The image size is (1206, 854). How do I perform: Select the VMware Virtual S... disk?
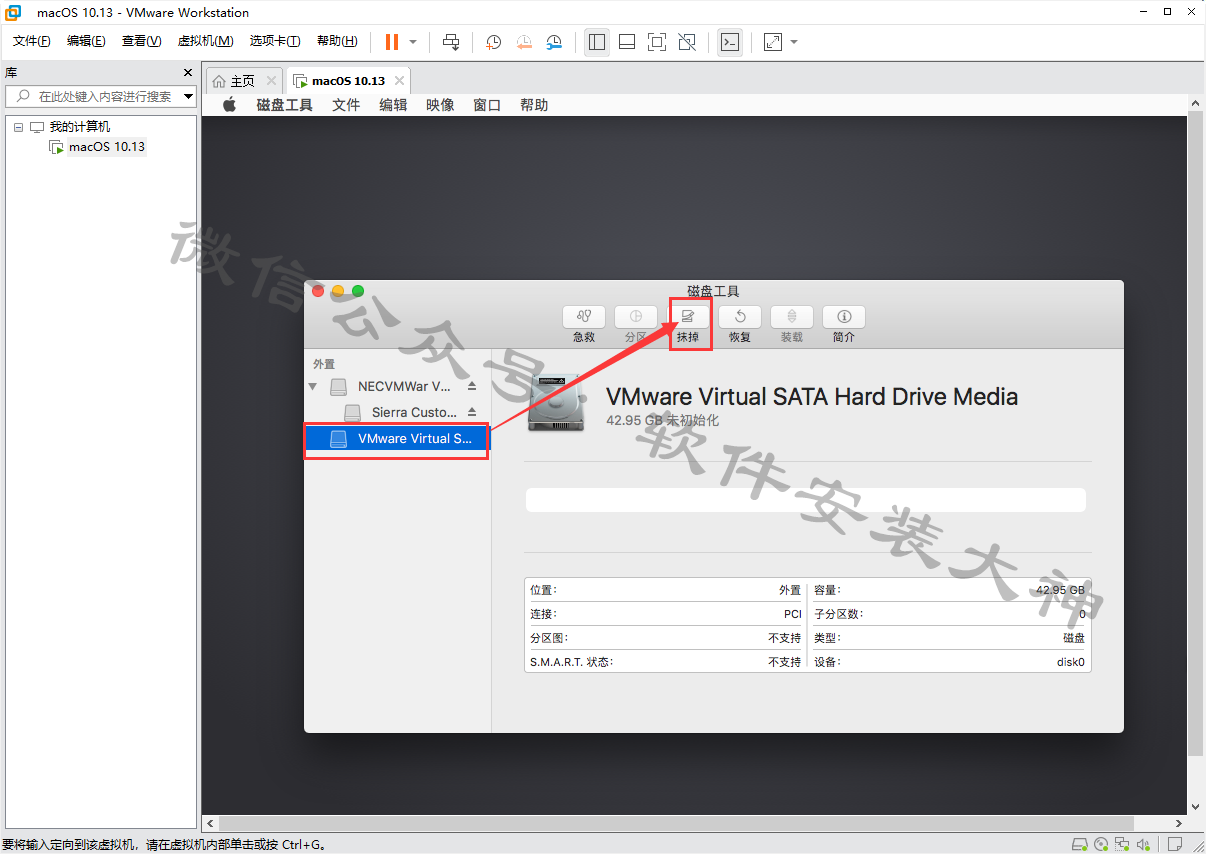[397, 438]
